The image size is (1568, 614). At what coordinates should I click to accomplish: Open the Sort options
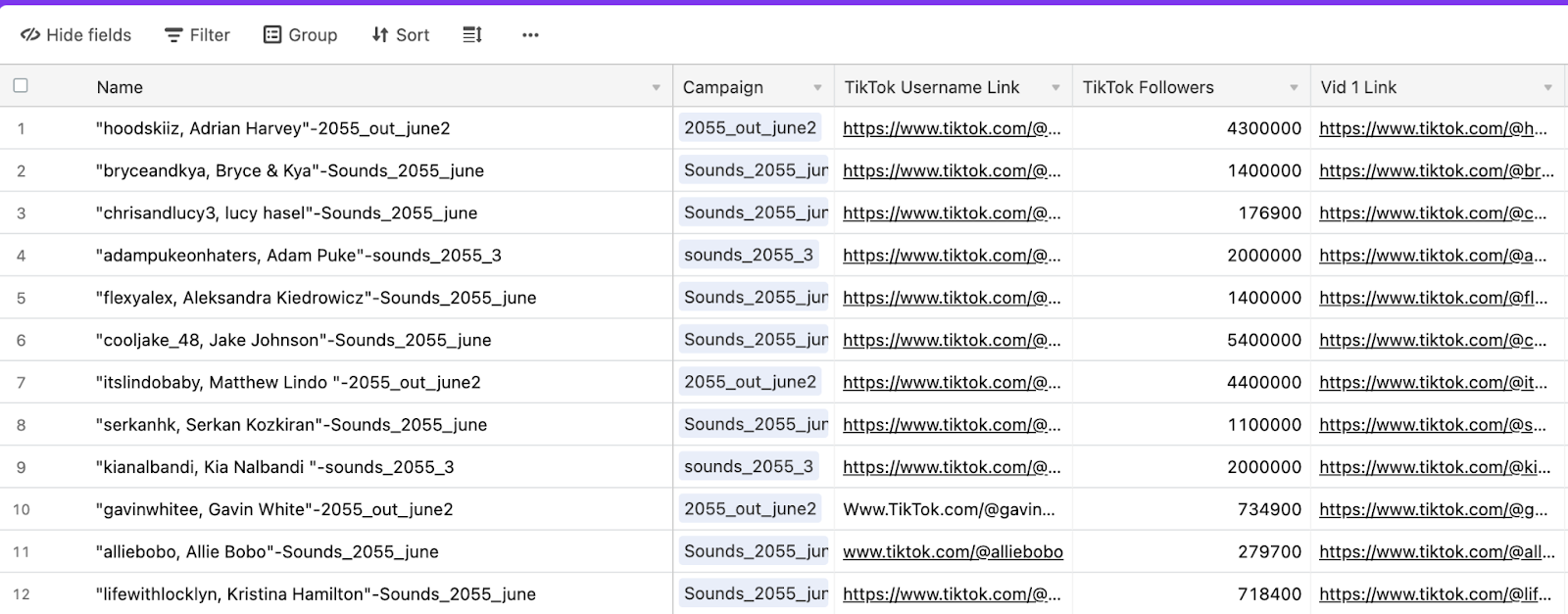tap(400, 35)
